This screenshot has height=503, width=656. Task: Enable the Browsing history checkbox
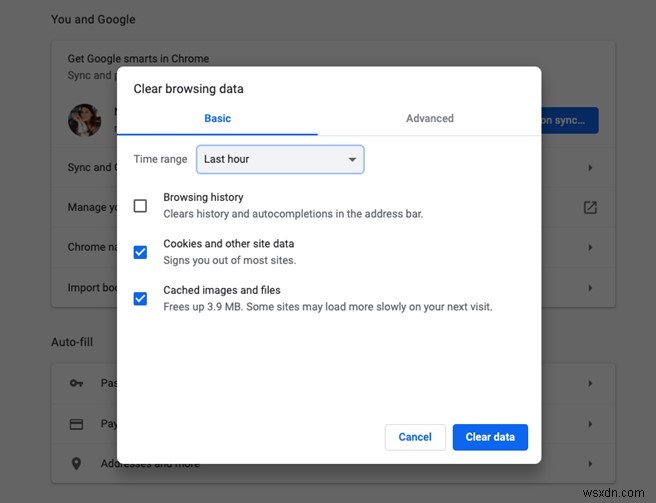pyautogui.click(x=140, y=206)
